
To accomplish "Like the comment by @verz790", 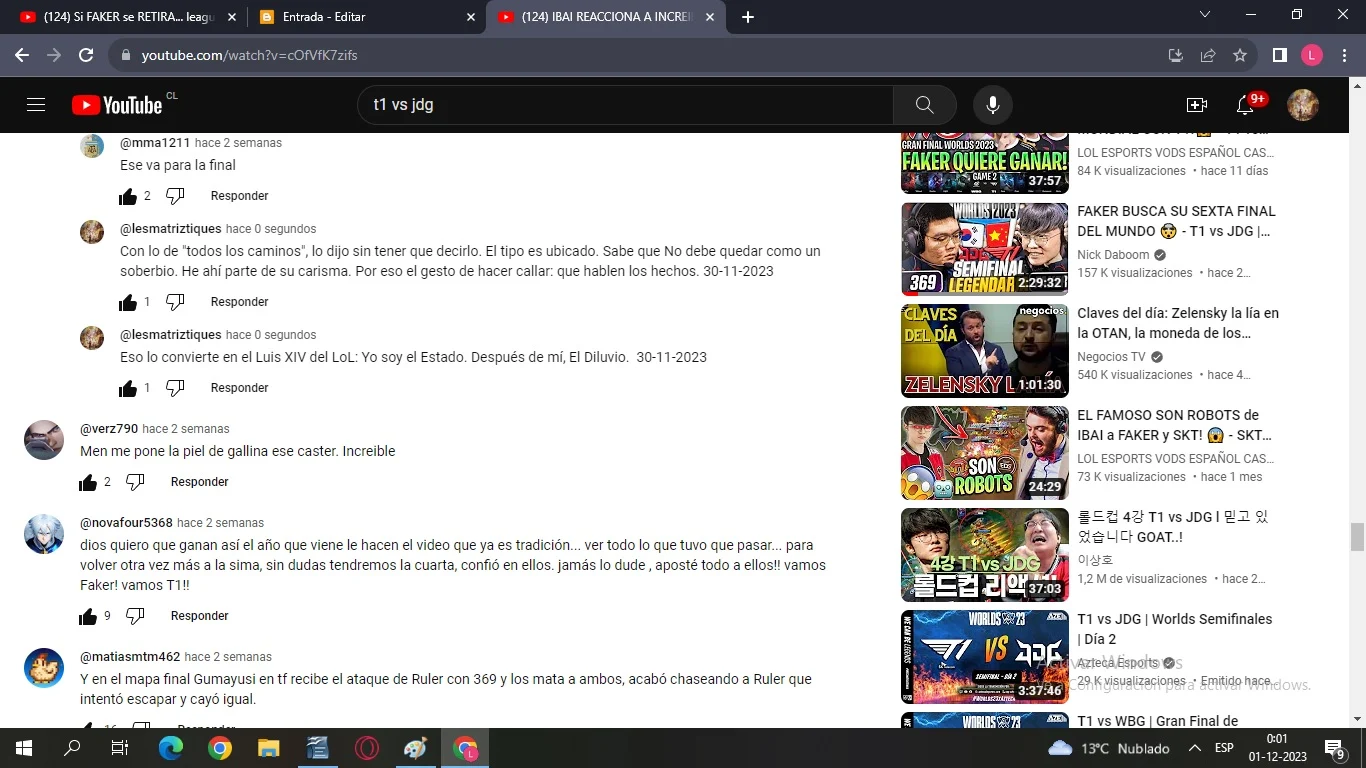I will click(x=88, y=482).
